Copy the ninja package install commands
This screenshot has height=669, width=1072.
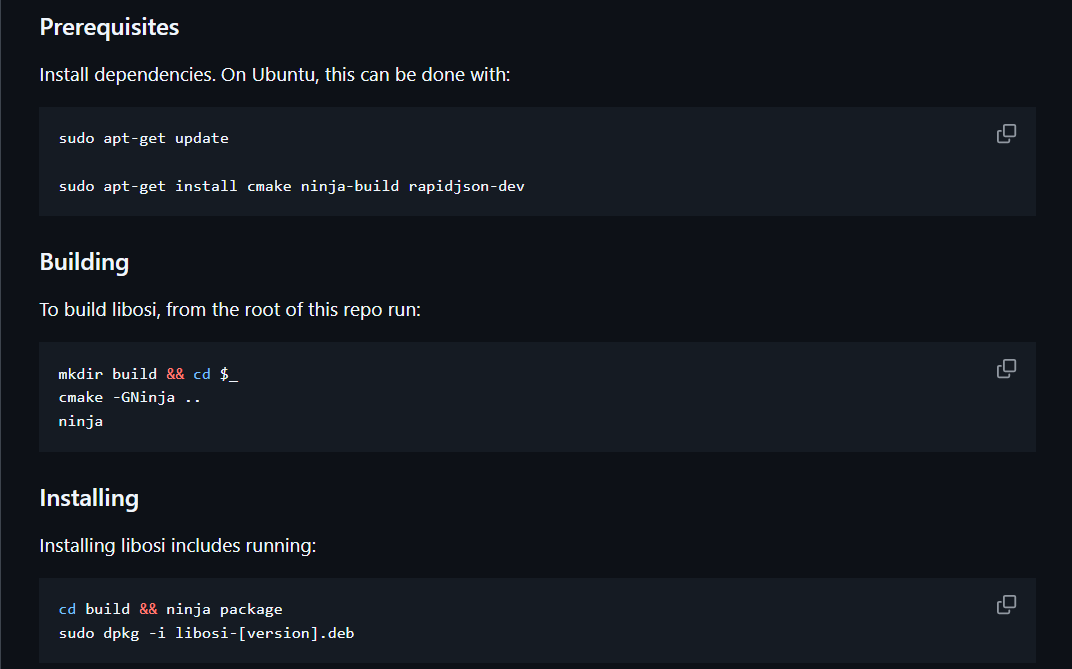1006,604
